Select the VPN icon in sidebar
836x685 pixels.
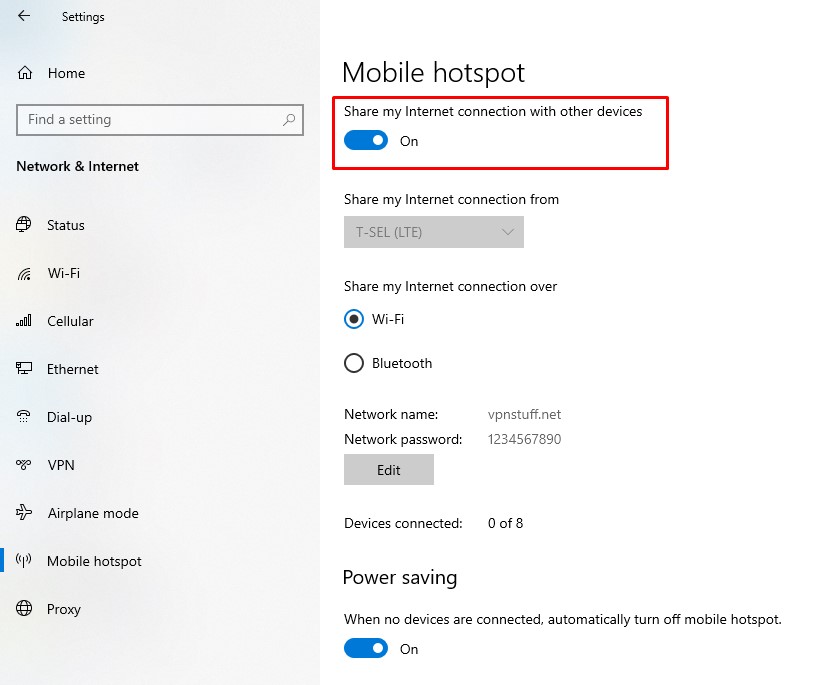tap(23, 464)
